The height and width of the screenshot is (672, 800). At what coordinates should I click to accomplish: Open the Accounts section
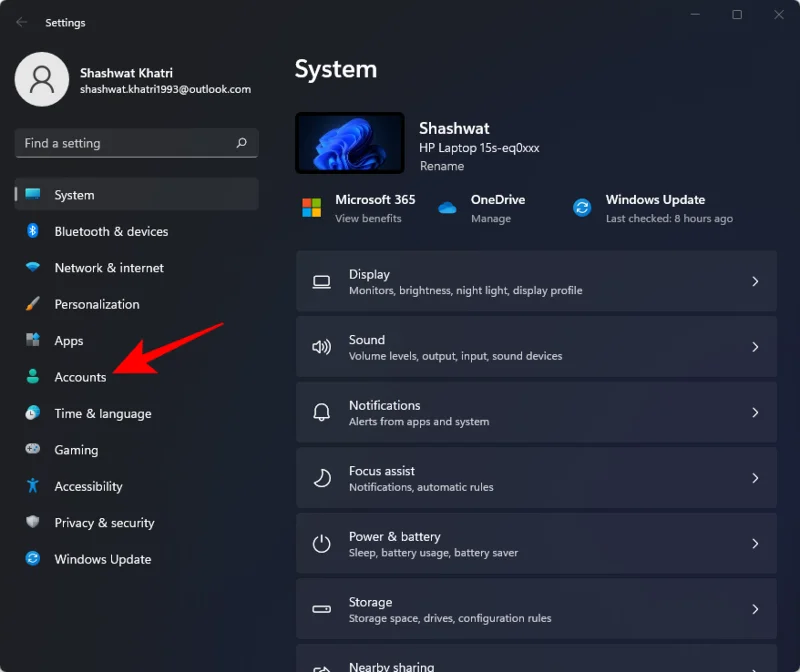(x=82, y=377)
